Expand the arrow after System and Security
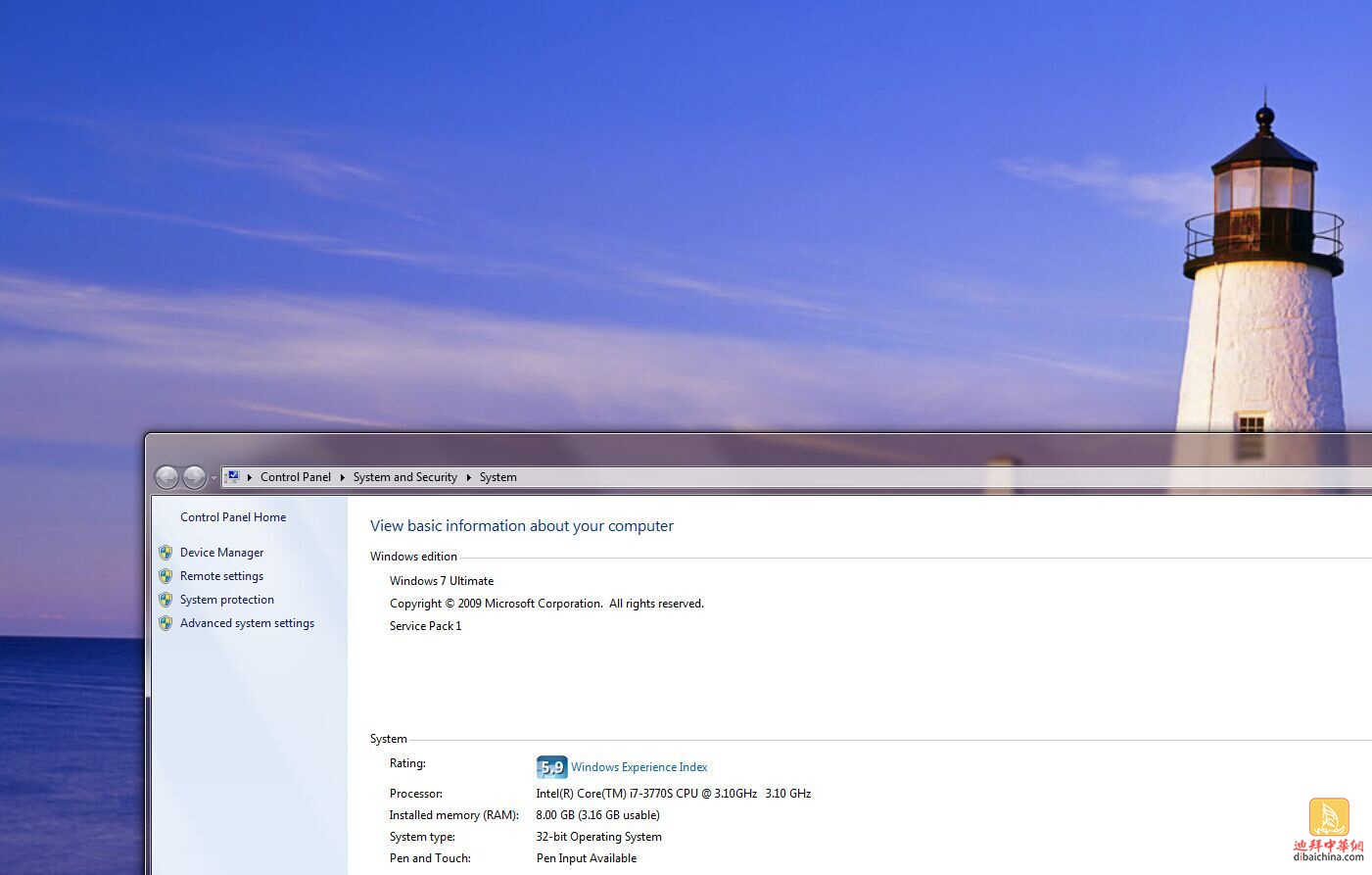 [x=468, y=477]
